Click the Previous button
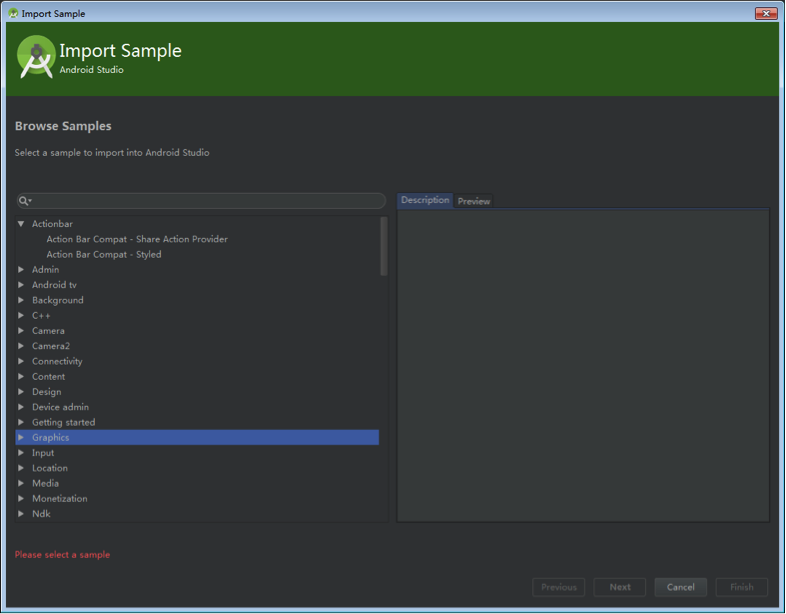Viewport: 786px width, 614px height. 558,587
